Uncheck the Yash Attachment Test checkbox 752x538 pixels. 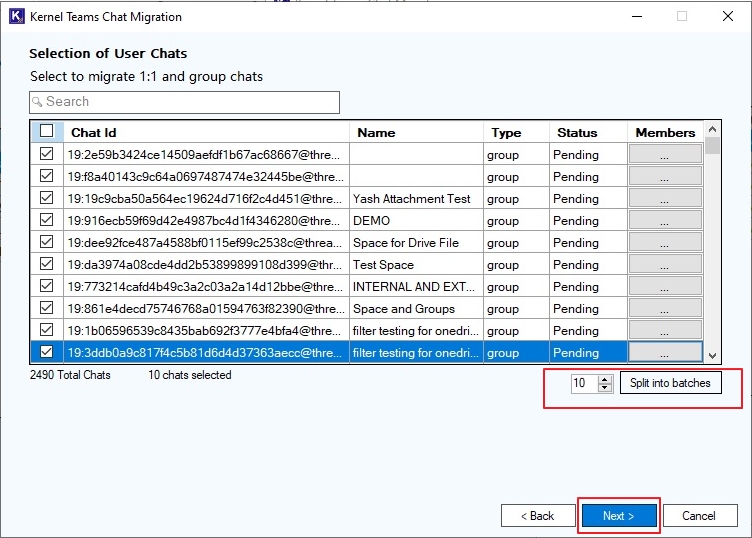tap(47, 198)
